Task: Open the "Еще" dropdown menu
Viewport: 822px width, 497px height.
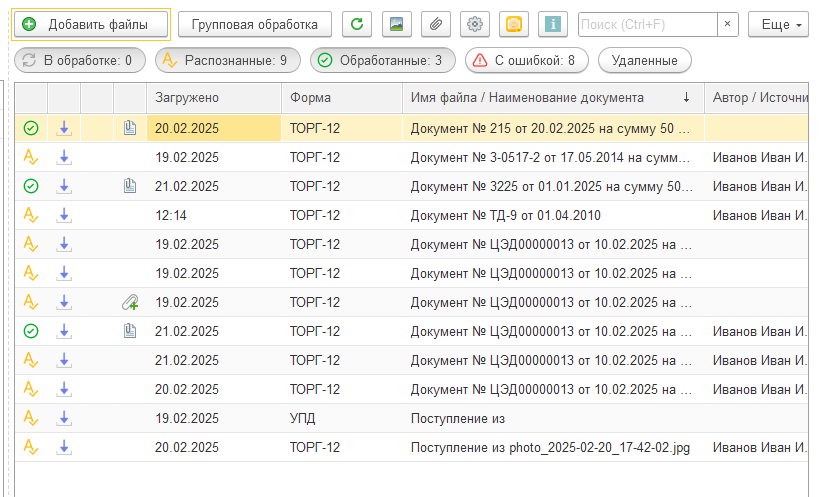Action: tap(778, 24)
